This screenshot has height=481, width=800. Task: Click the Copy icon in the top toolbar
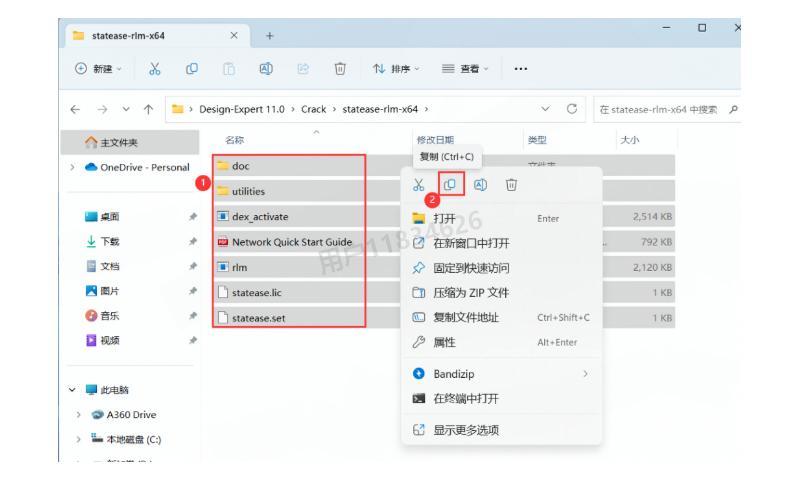click(192, 69)
